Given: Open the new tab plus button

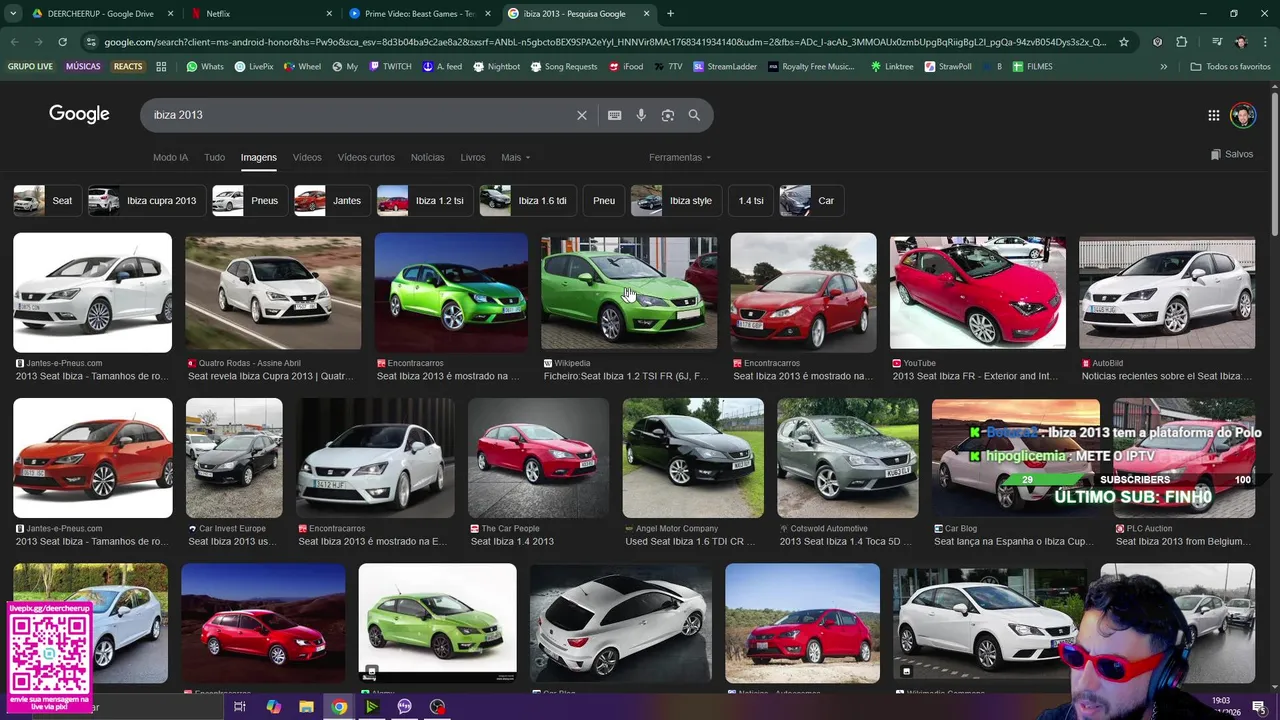Looking at the screenshot, I should click(670, 14).
